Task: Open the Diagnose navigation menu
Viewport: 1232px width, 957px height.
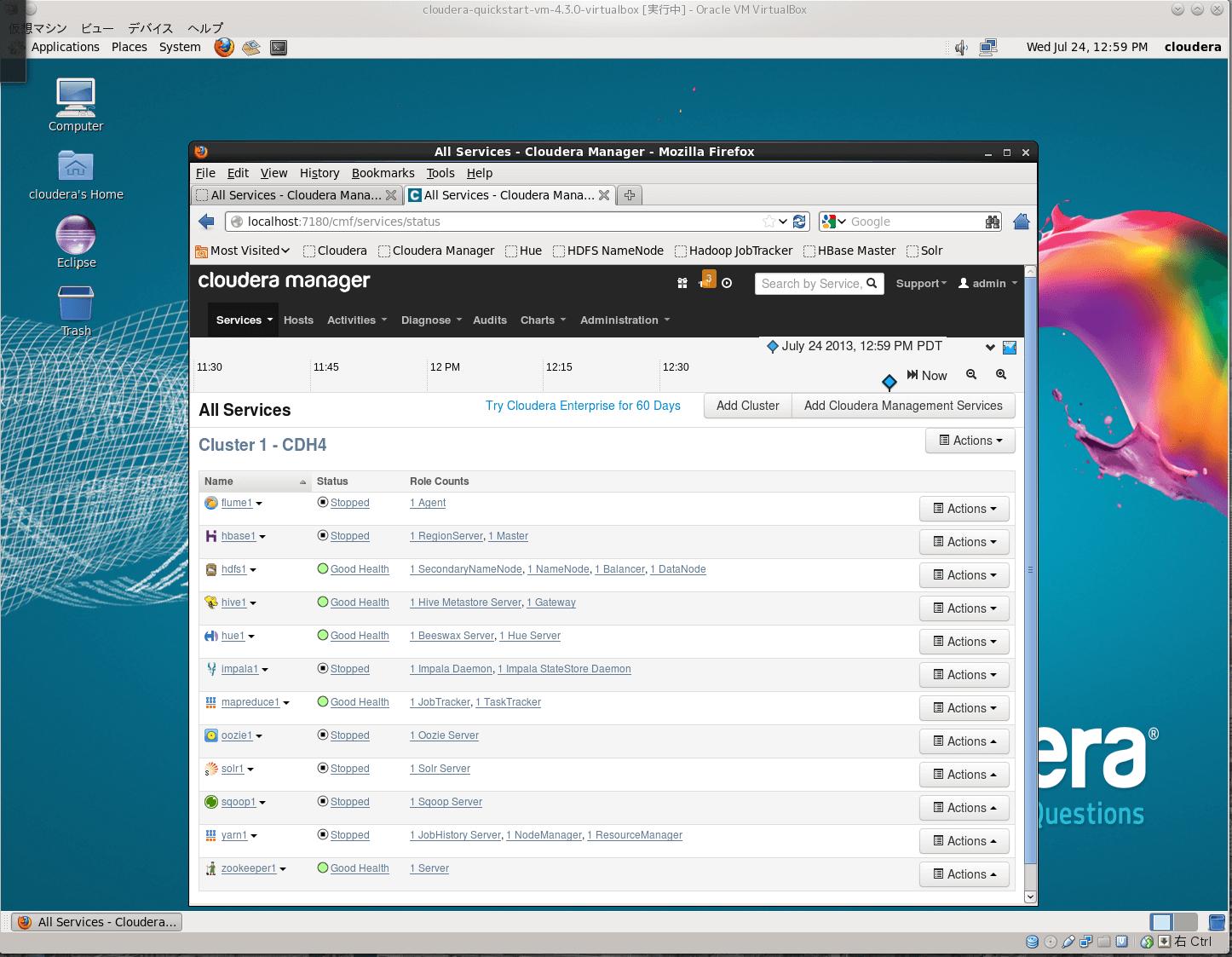Action: tap(431, 320)
